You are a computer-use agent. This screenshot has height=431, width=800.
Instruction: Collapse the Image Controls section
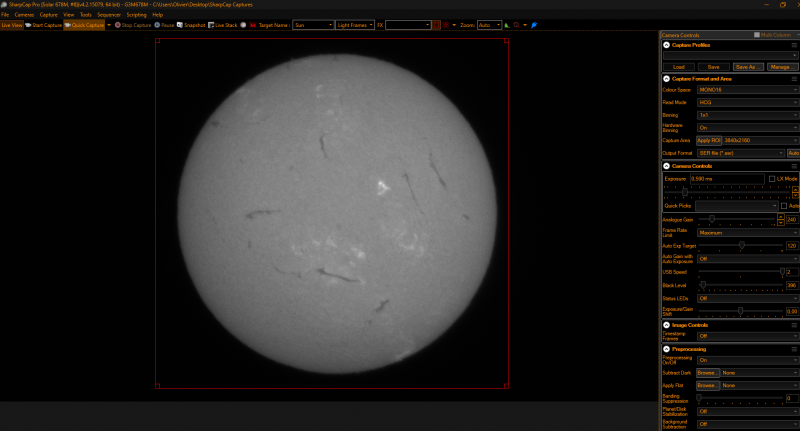tap(666, 325)
